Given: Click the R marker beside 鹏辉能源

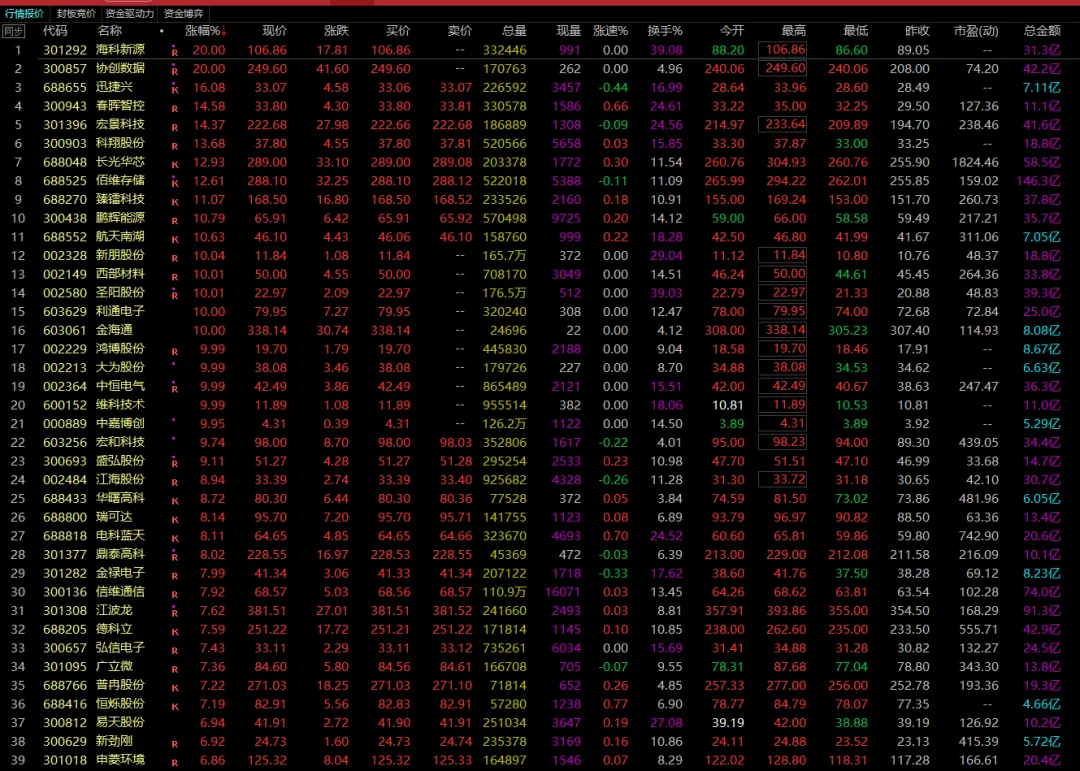Looking at the screenshot, I should coord(175,220).
